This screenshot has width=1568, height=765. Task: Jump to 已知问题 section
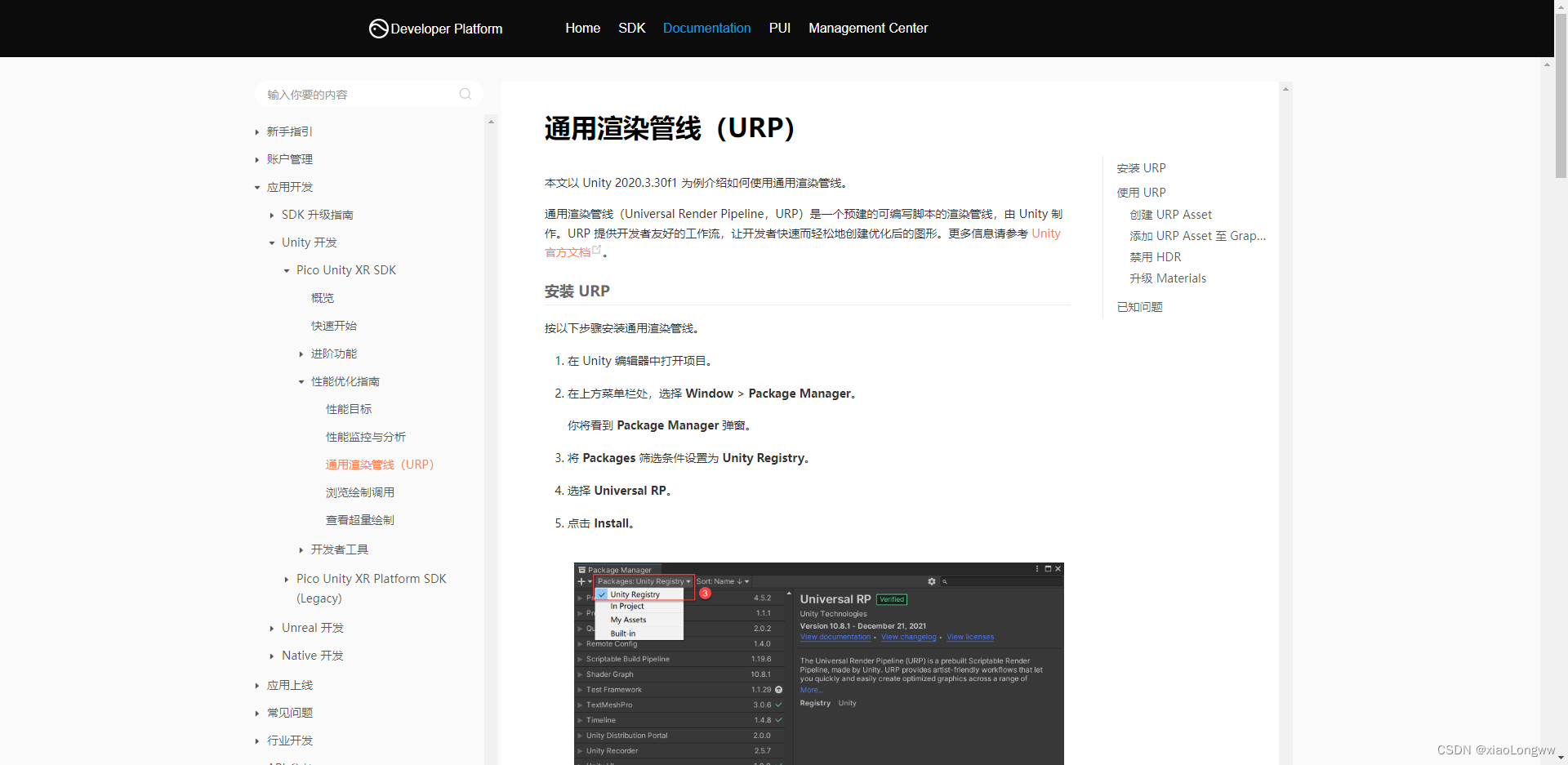click(x=1139, y=307)
